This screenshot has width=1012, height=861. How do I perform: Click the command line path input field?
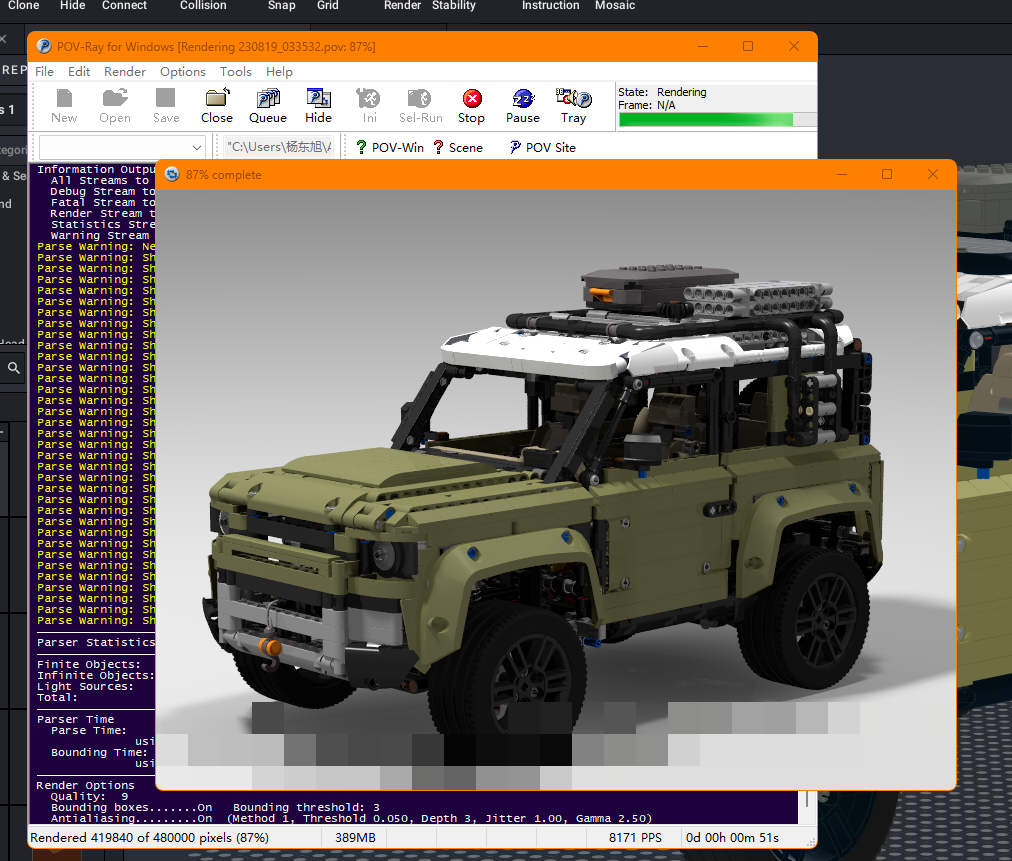pyautogui.click(x=278, y=147)
